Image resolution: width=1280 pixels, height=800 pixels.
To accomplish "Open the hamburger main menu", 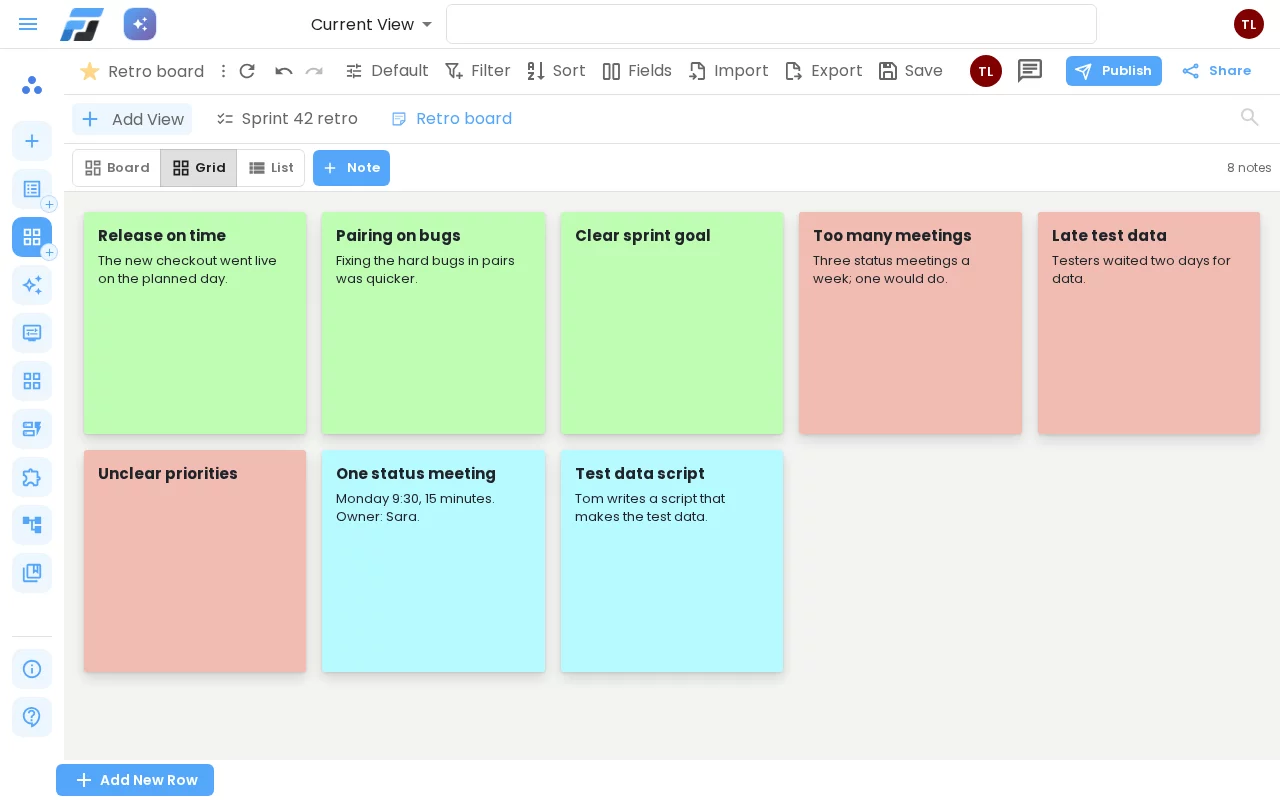I will [28, 24].
